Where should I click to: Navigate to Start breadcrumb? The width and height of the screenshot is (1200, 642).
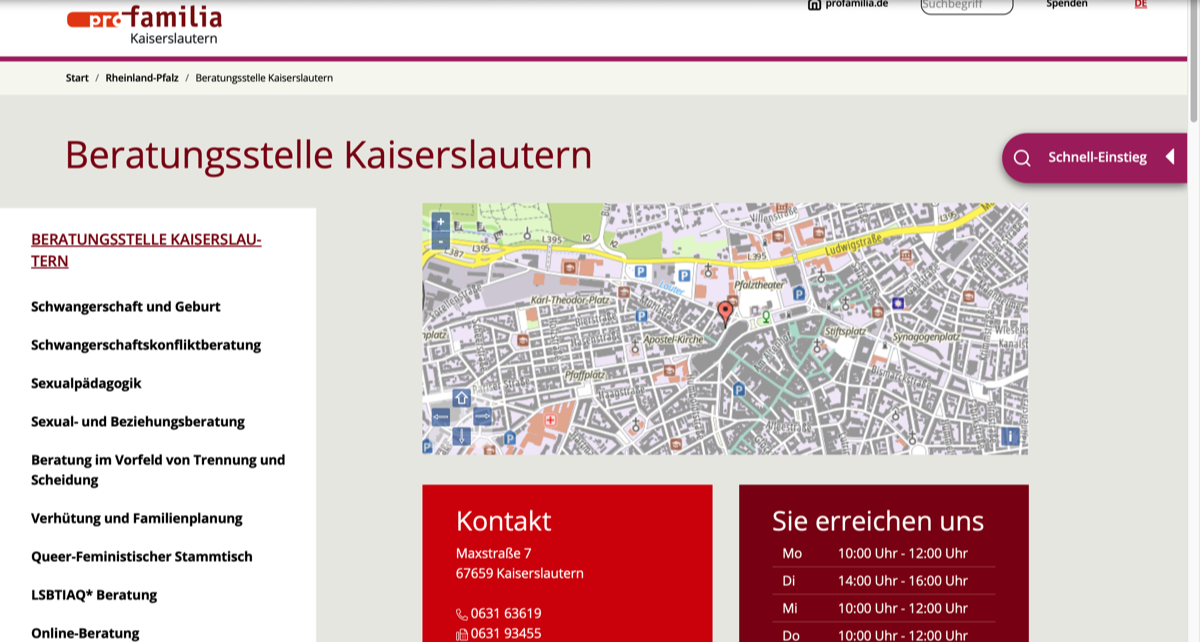click(x=77, y=78)
